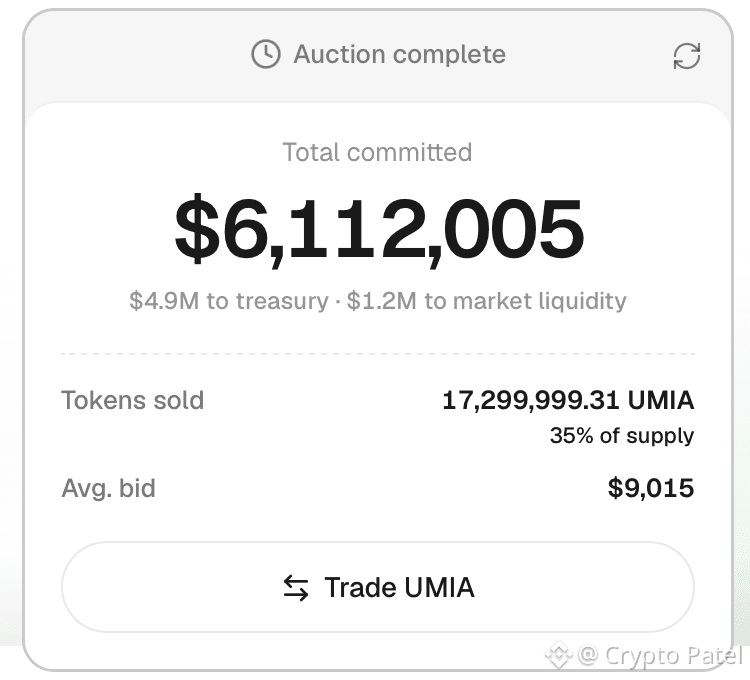Click the $6,112,005 total amount
750x680 pixels.
point(379,230)
